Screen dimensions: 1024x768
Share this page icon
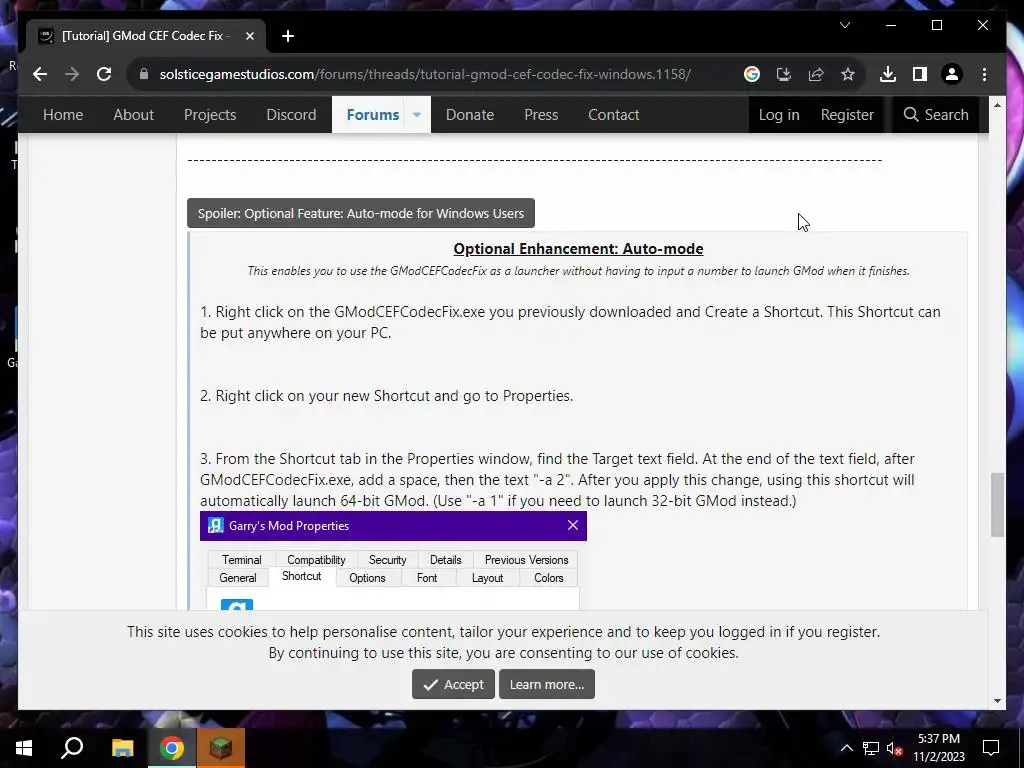[x=816, y=74]
